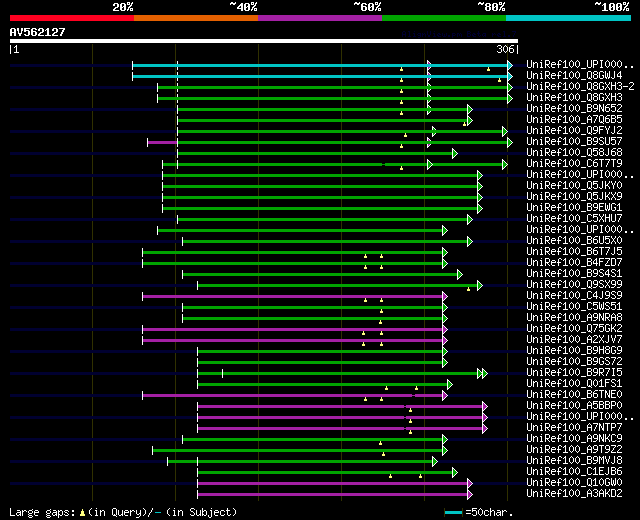Click the UniRef100_A7NTP7 label
Viewport: 640px width, 520px height.
pos(574,428)
